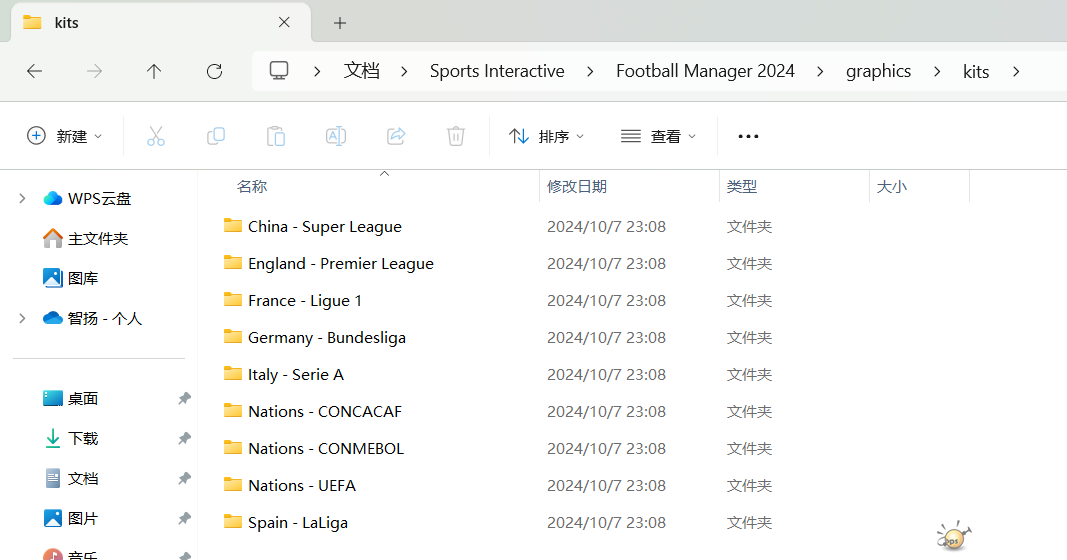The height and width of the screenshot is (560, 1067).
Task: Click Football Manager 2024 in address path
Action: coord(705,71)
